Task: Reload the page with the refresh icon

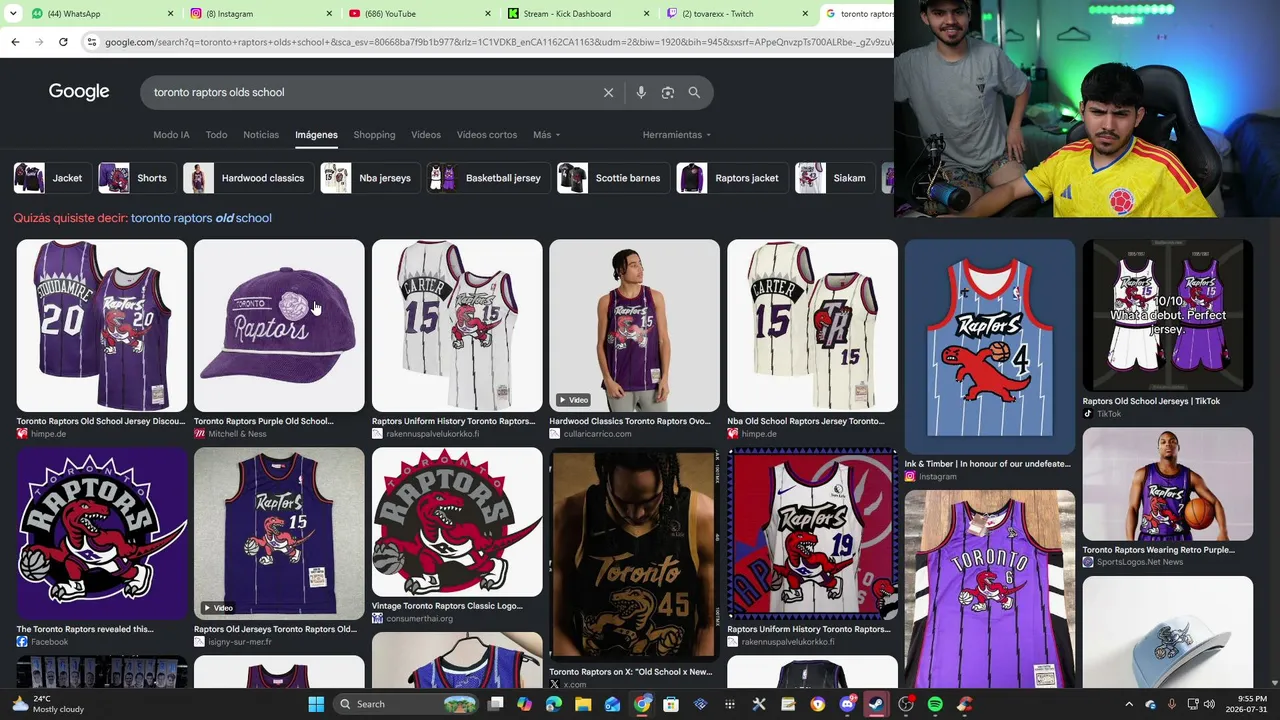Action: (x=63, y=42)
